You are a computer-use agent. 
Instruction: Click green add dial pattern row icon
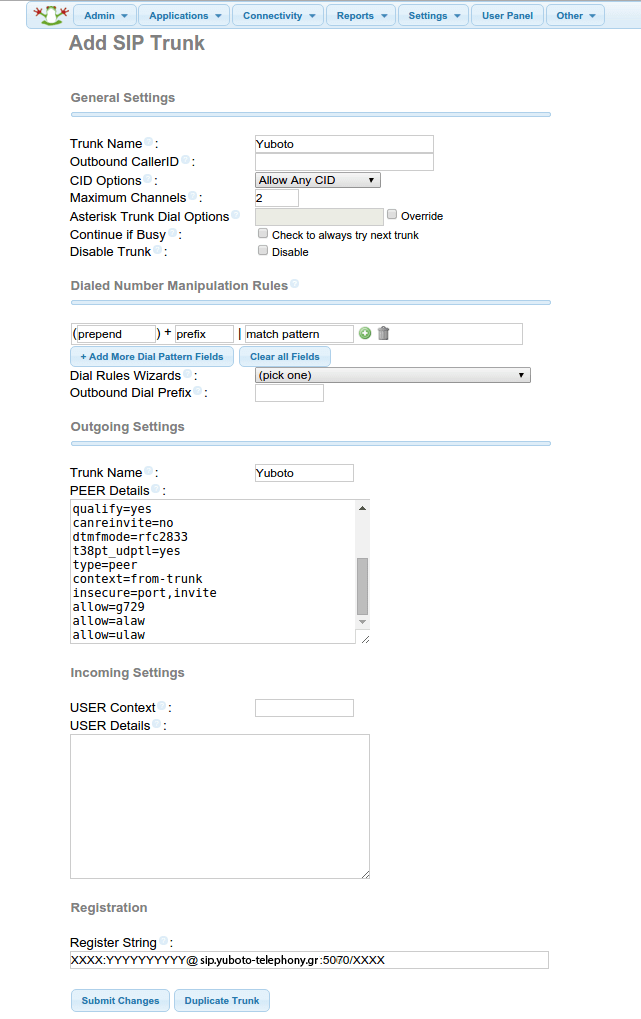tap(365, 333)
